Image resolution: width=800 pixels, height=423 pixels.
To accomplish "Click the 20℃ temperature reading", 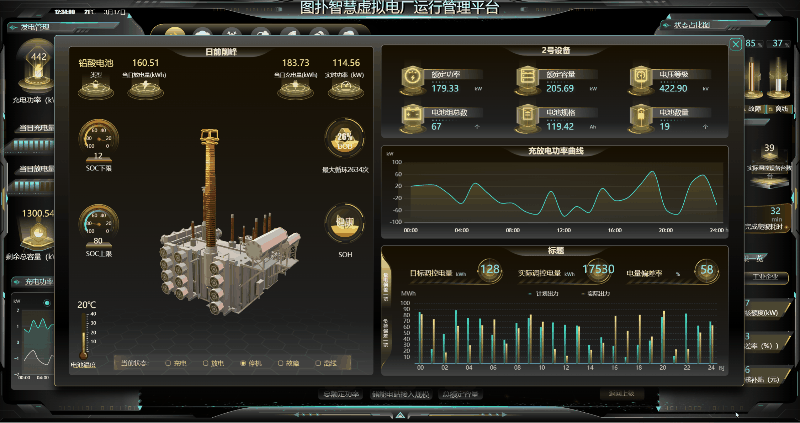I will [87, 305].
